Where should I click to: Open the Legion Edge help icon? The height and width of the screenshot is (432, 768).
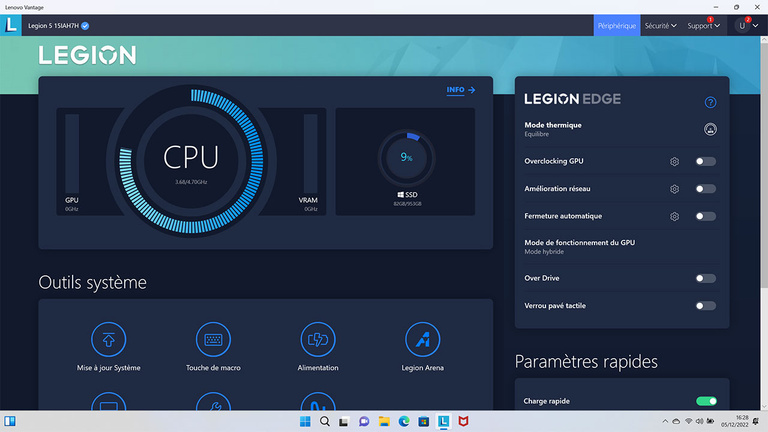pos(710,102)
